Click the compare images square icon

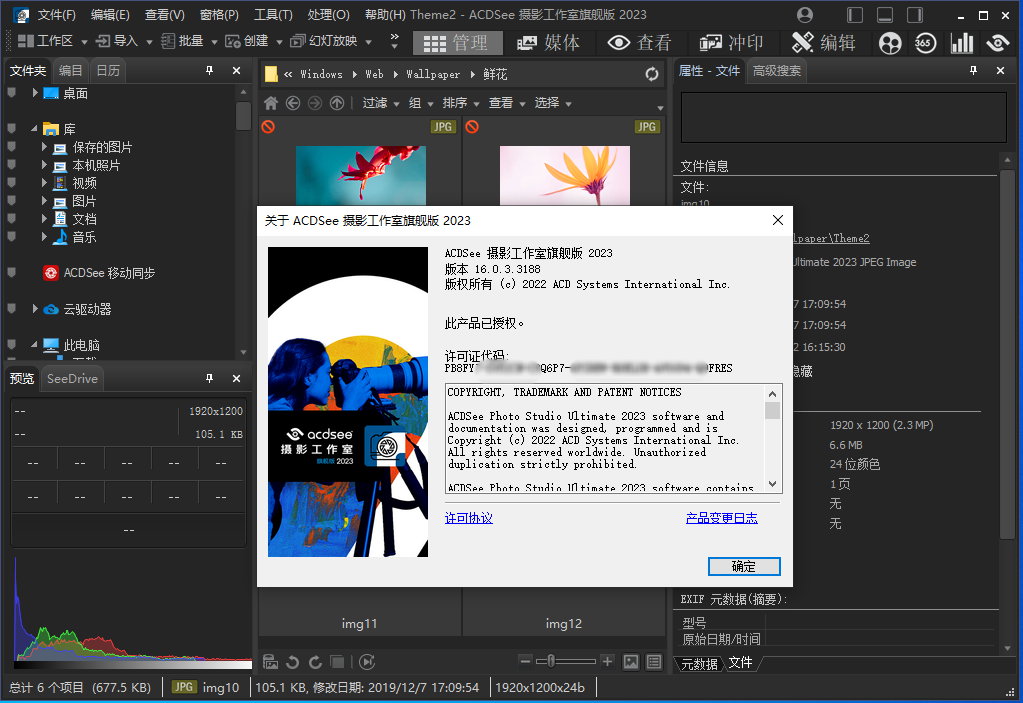tap(337, 662)
